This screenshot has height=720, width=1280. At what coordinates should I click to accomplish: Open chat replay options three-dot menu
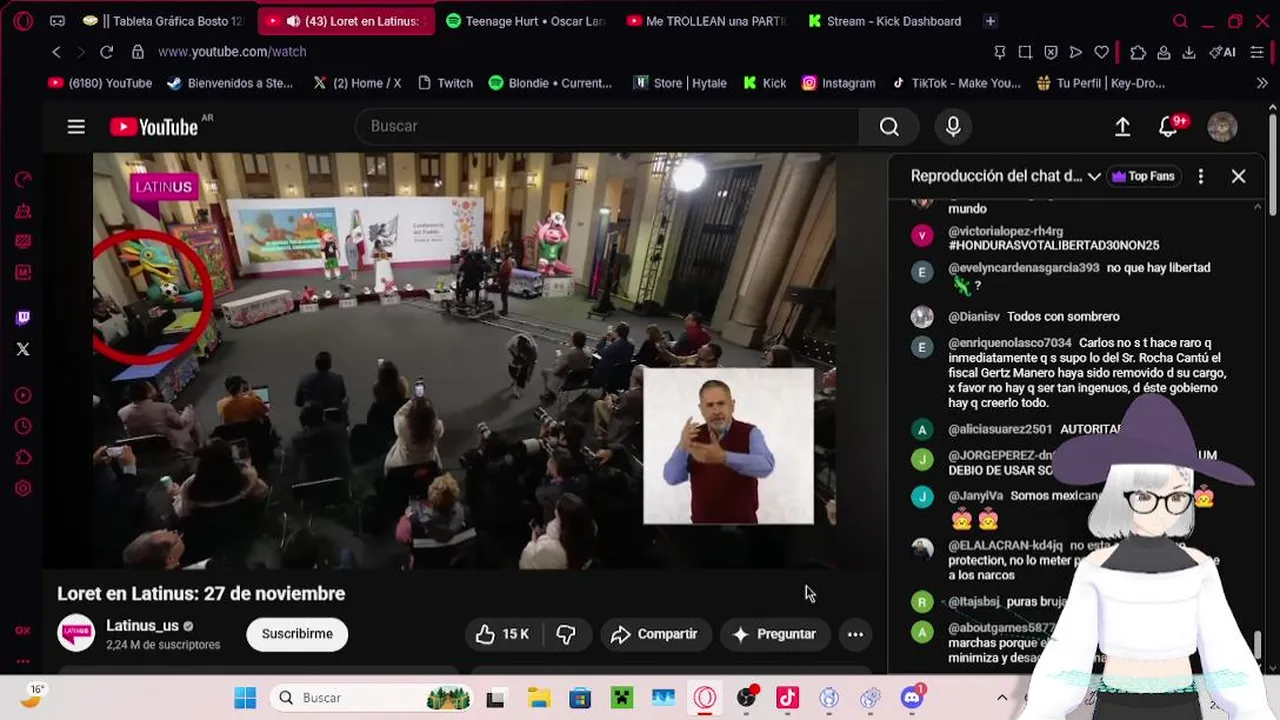pos(1200,176)
